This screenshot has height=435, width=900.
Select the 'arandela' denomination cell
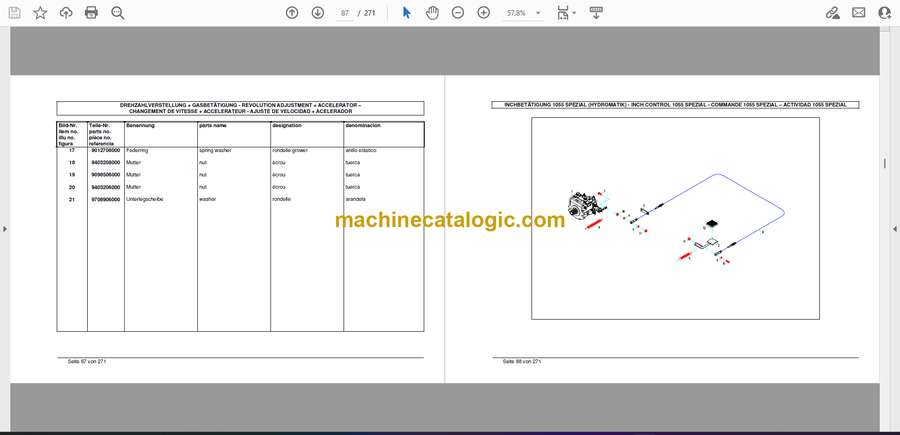[356, 199]
